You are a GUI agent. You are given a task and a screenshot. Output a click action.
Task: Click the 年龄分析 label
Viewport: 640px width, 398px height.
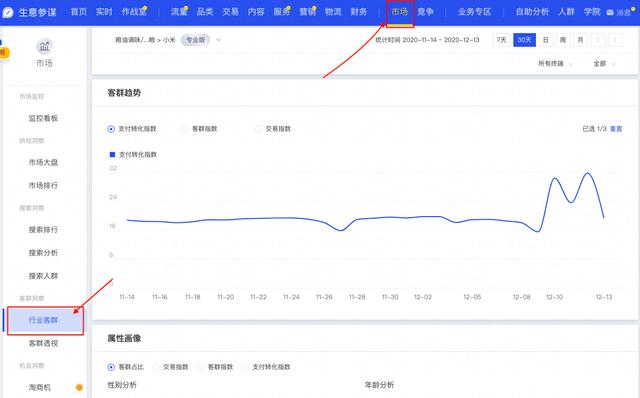click(x=379, y=385)
